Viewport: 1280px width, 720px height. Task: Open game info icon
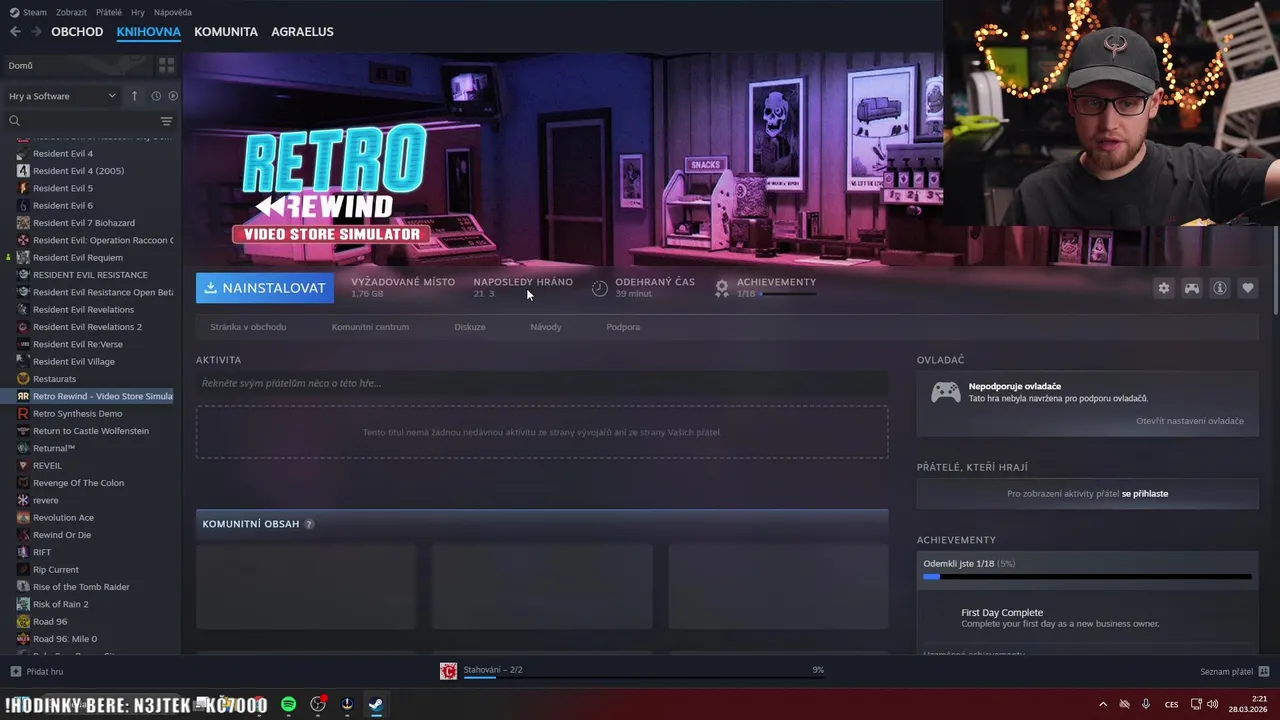tap(1220, 288)
